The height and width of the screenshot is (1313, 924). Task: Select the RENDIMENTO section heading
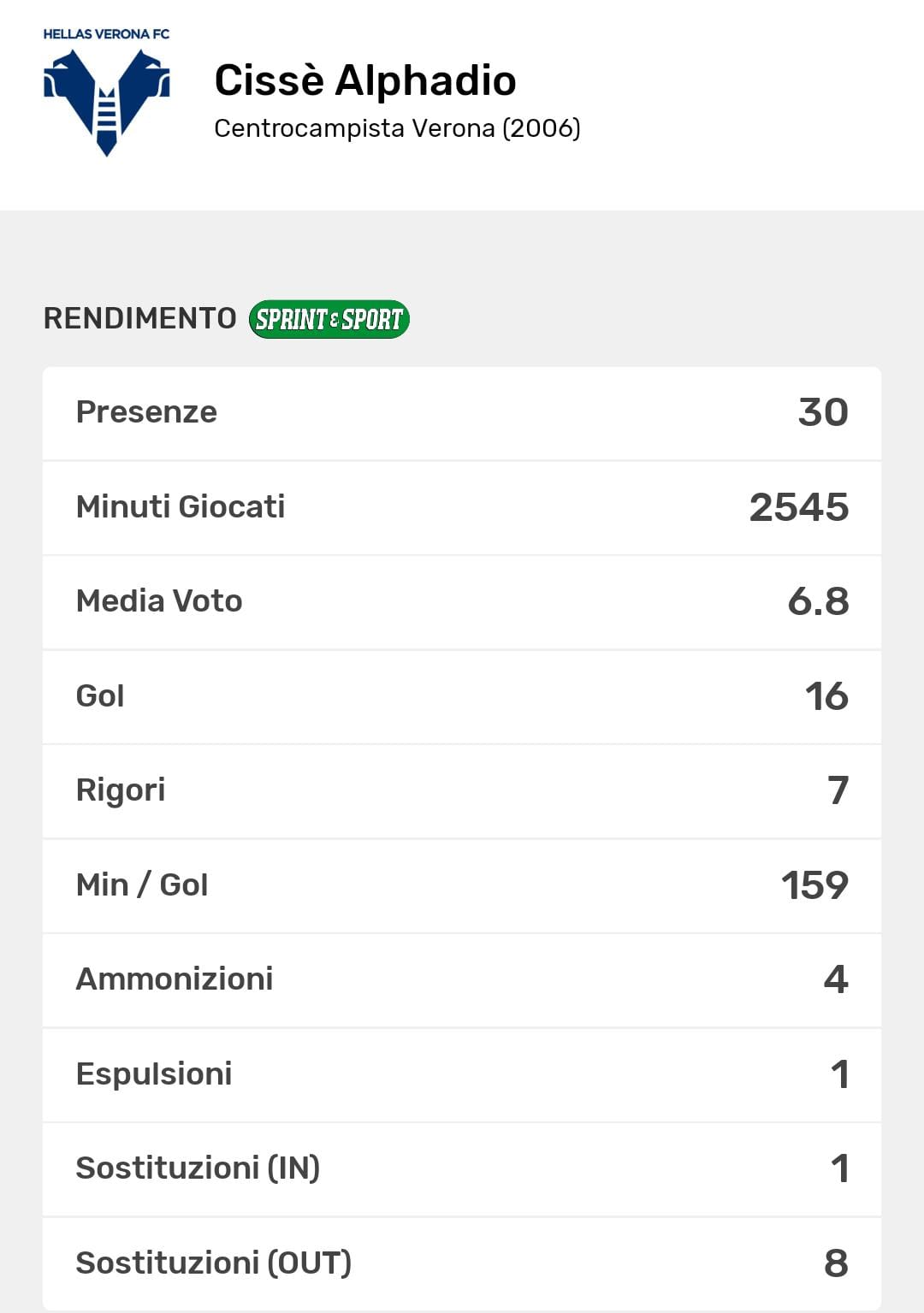click(139, 318)
